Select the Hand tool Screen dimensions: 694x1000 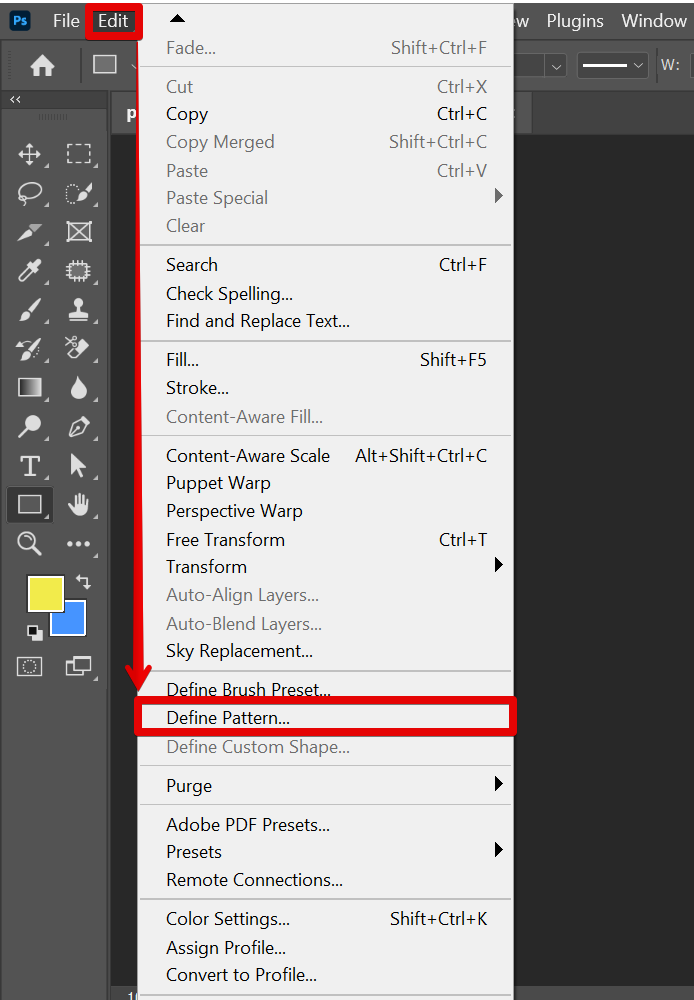point(78,505)
